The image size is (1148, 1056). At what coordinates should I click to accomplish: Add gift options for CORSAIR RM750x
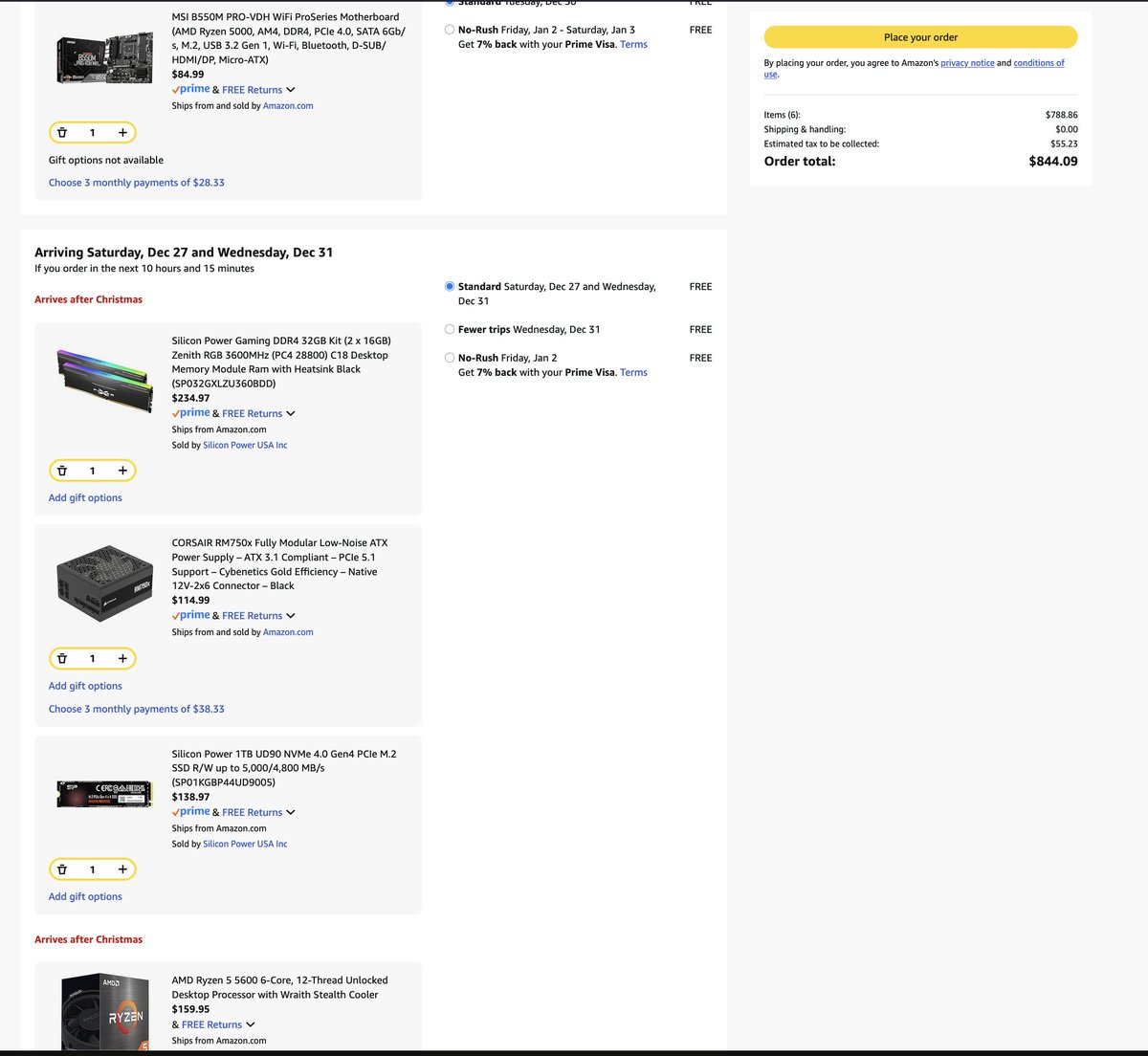coord(85,686)
